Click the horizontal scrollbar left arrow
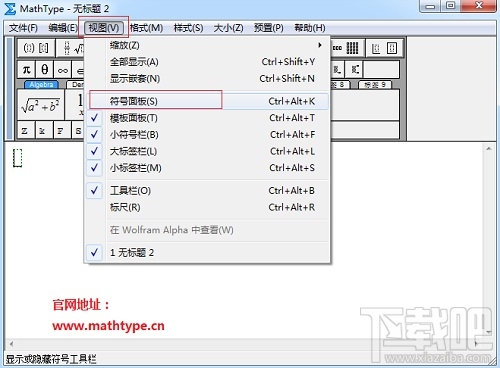 pyautogui.click(x=11, y=344)
